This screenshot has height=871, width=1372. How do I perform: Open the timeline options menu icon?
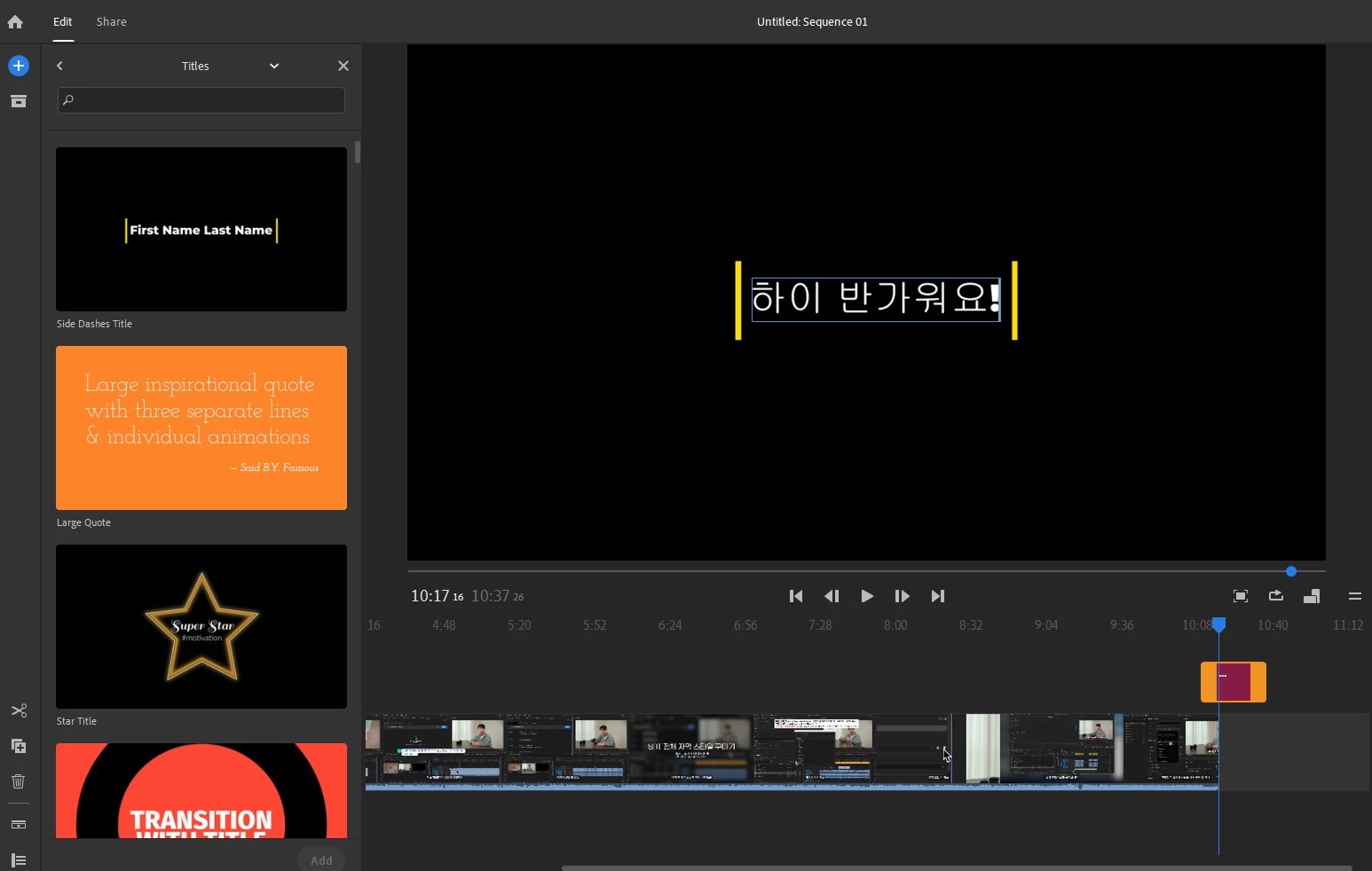tap(1354, 596)
